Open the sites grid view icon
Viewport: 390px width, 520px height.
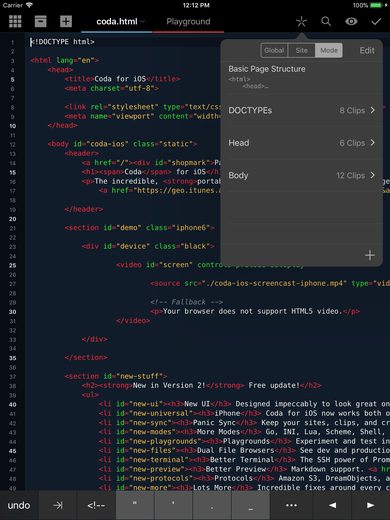(x=15, y=21)
